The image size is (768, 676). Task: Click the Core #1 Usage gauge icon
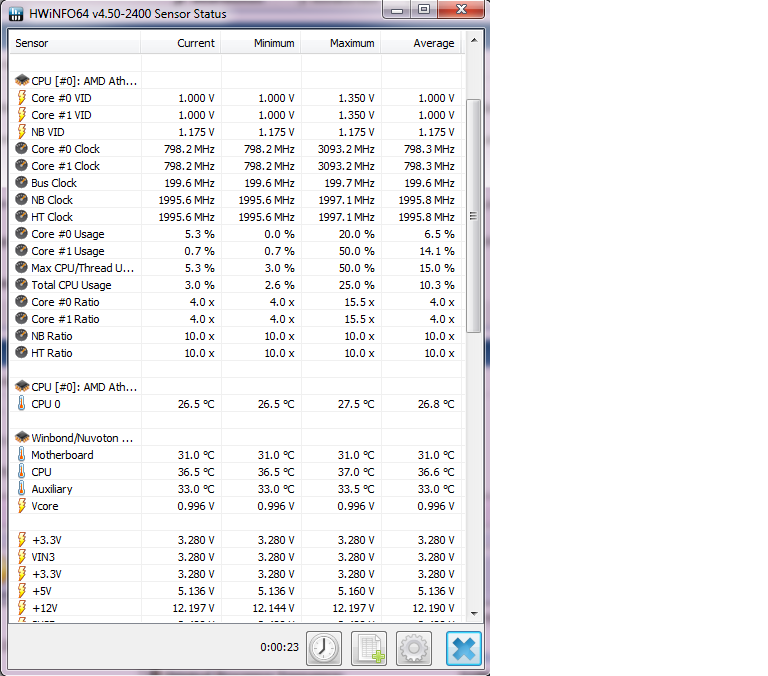(22, 250)
